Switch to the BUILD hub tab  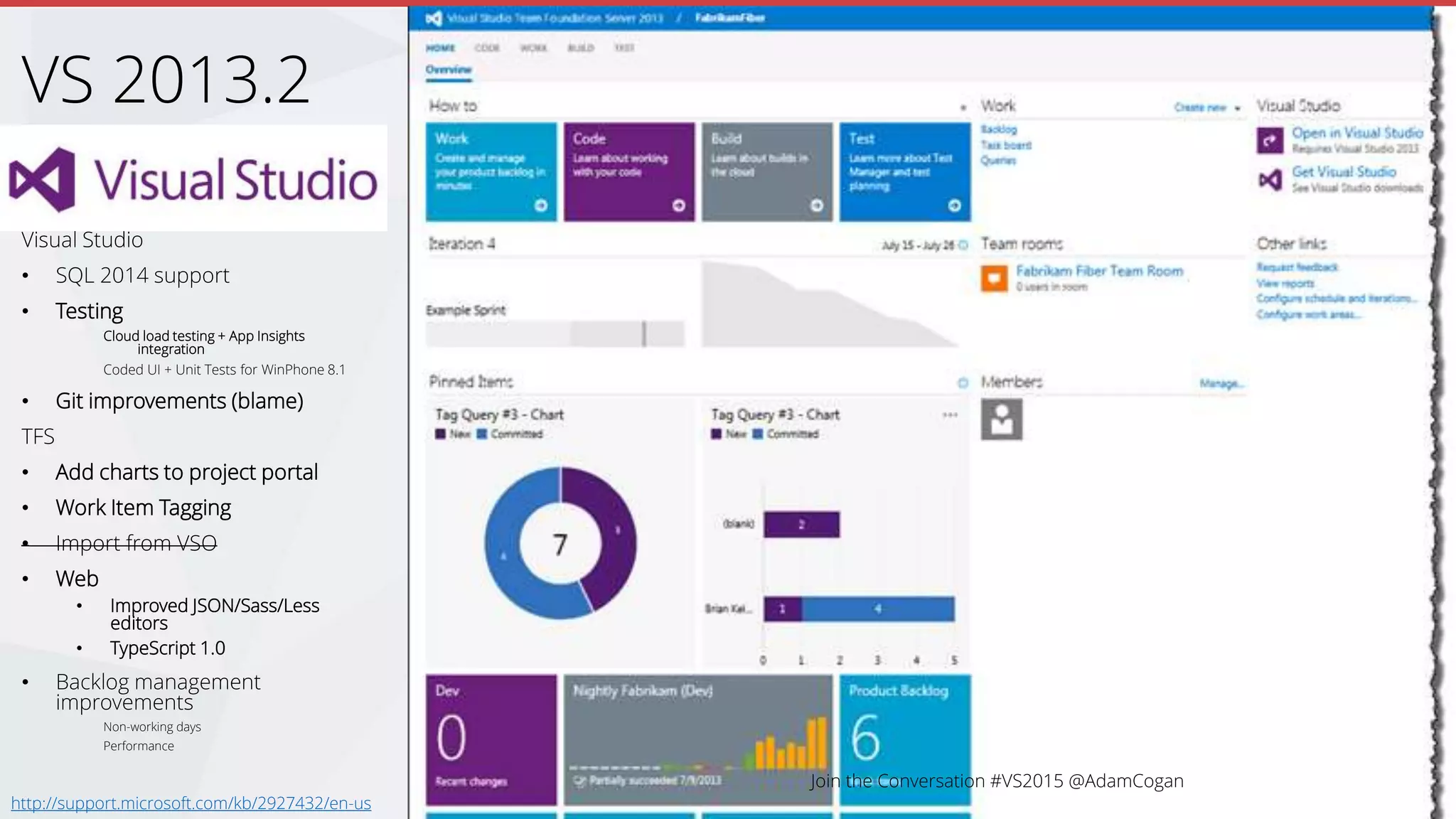point(580,48)
